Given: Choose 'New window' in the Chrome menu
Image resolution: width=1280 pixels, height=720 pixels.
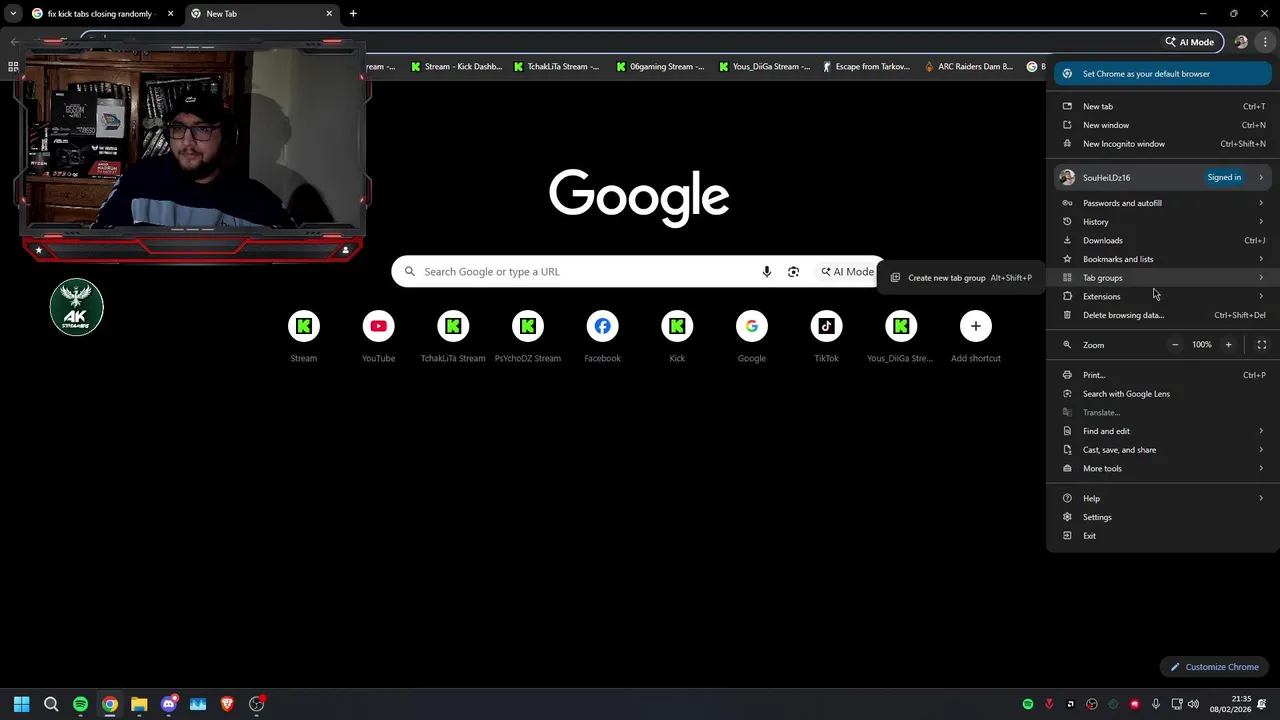Looking at the screenshot, I should (1163, 125).
